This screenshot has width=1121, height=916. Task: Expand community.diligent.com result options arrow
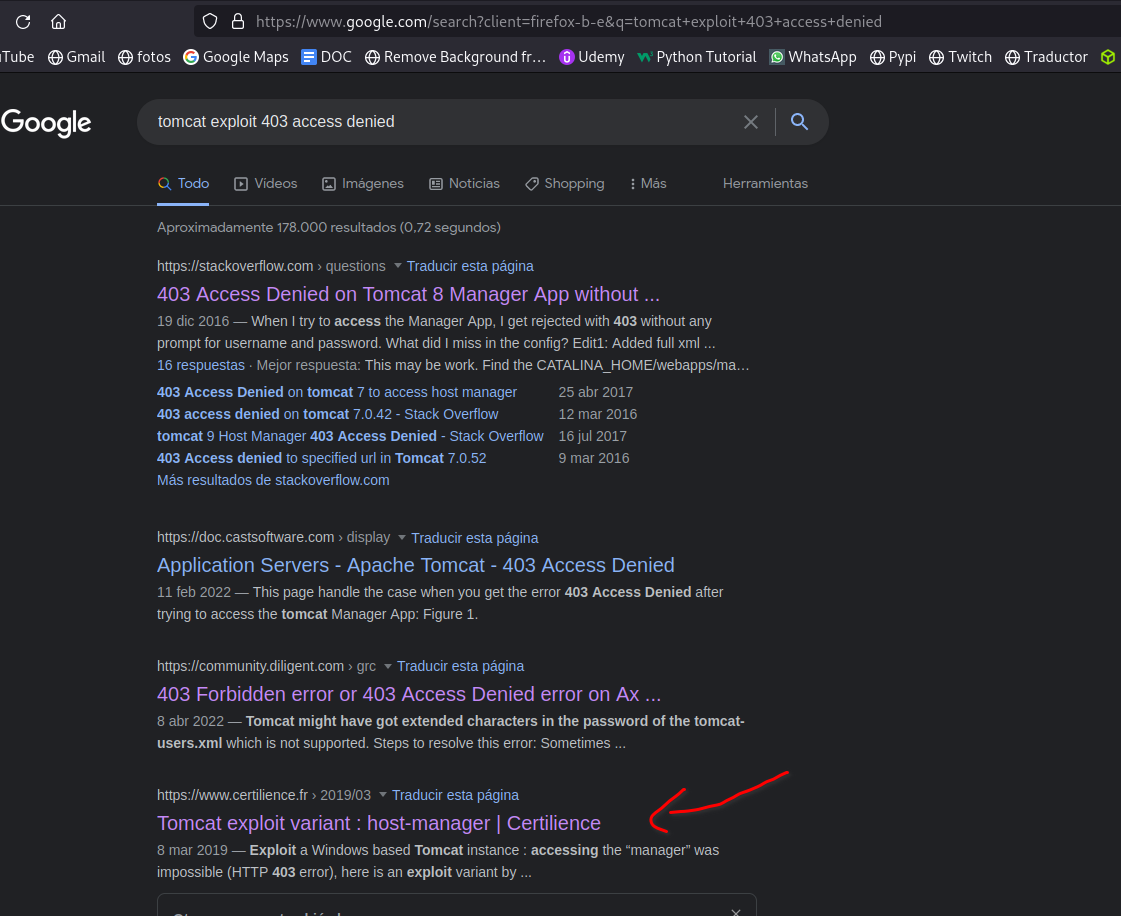[387, 666]
